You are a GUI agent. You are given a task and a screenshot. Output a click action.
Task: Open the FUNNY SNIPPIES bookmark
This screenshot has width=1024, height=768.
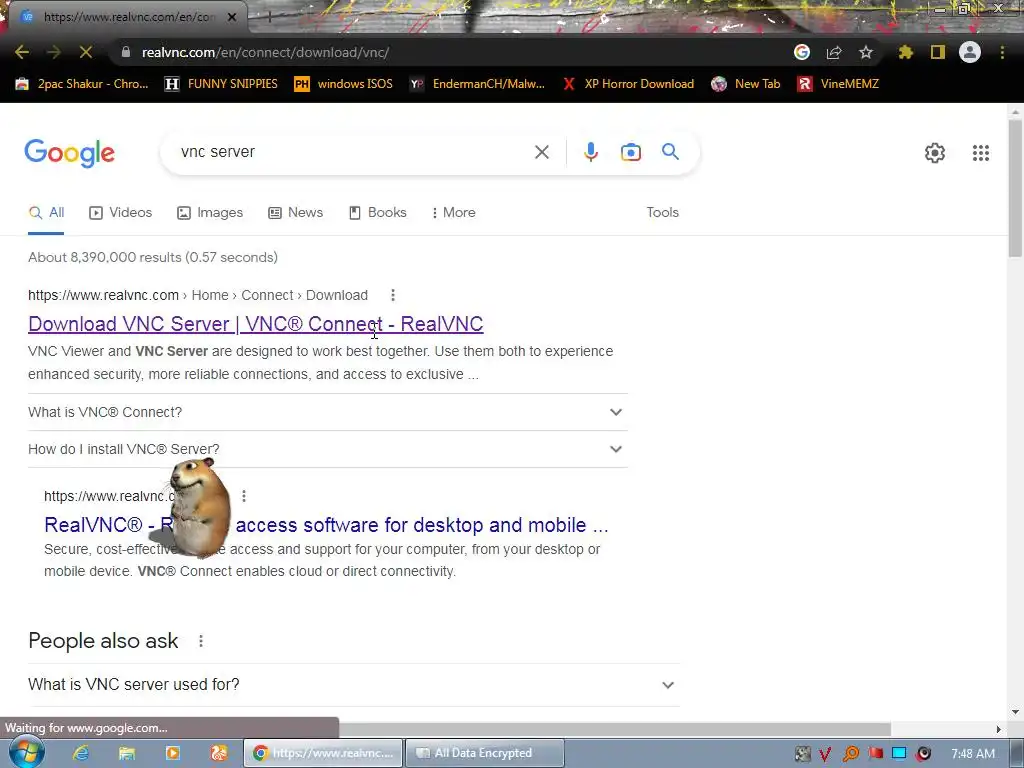point(221,84)
